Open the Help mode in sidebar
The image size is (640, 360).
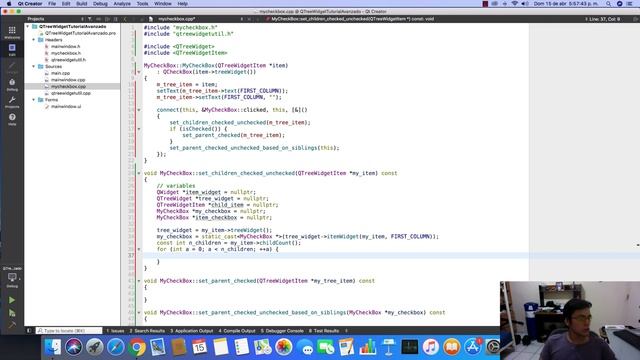click(x=12, y=119)
